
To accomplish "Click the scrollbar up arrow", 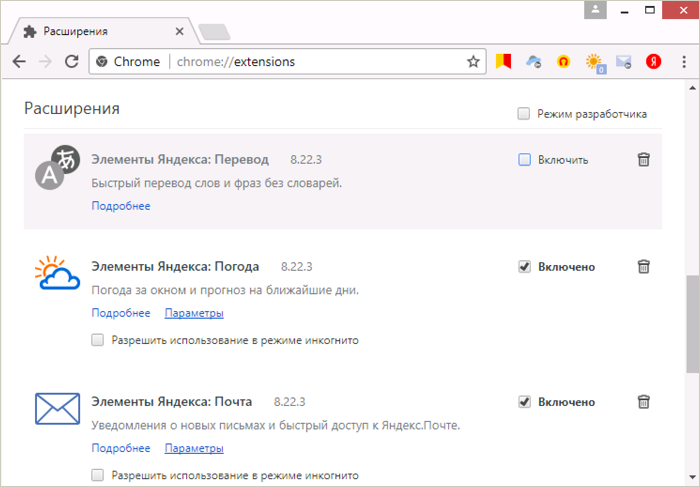I will [693, 88].
